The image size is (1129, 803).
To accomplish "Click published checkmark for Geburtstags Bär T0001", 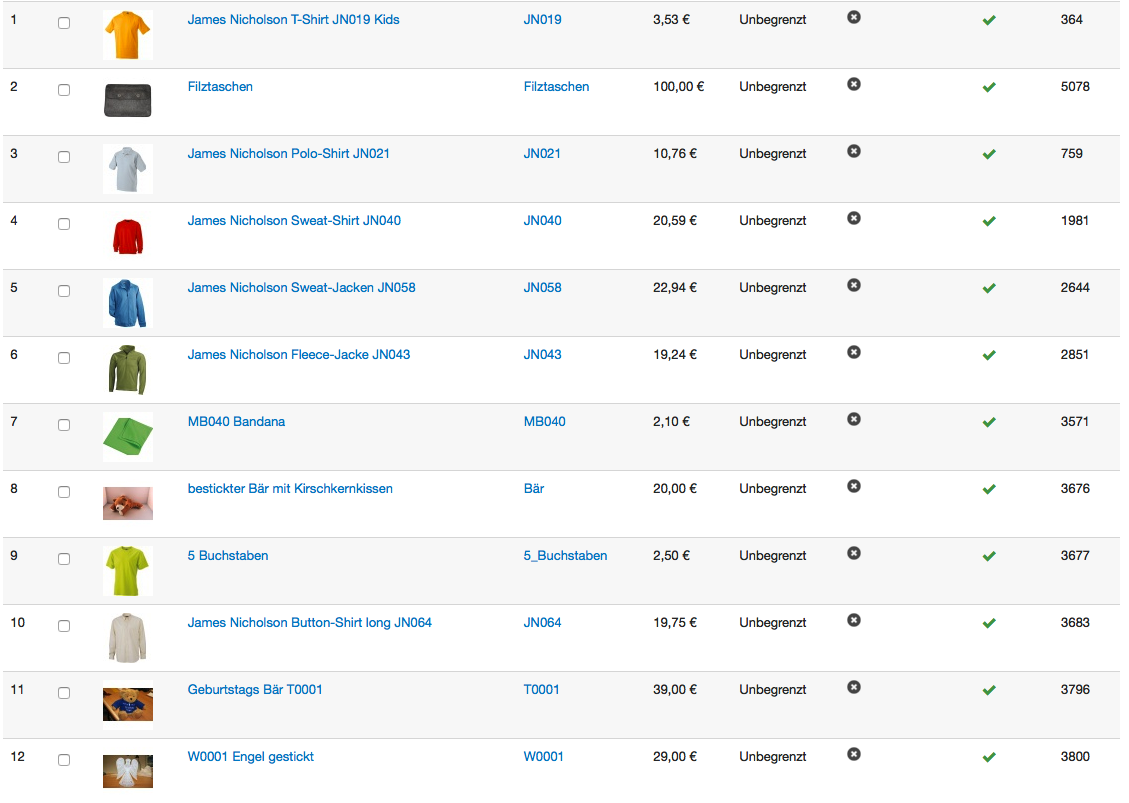I will 989,690.
